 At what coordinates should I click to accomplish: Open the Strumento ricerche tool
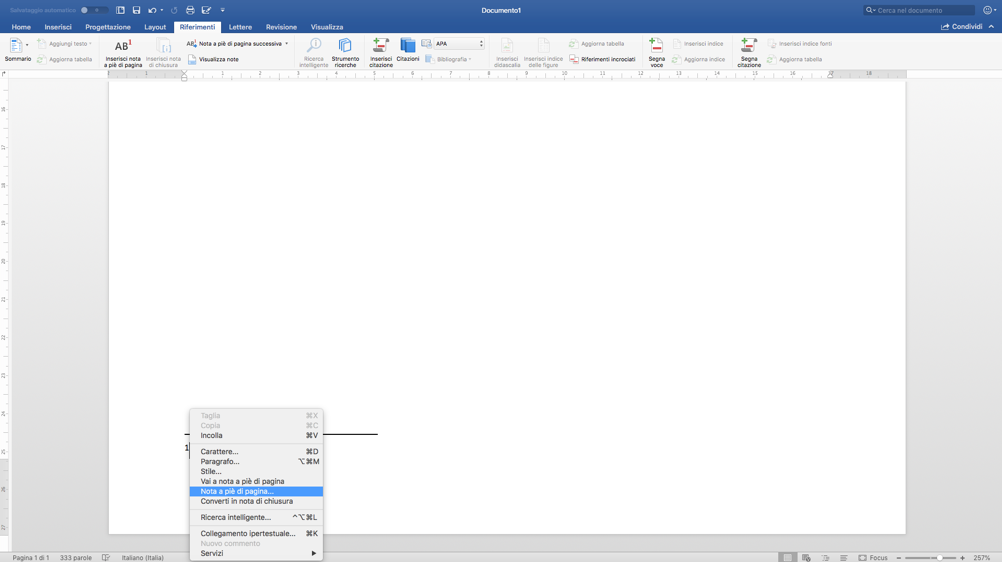[345, 52]
